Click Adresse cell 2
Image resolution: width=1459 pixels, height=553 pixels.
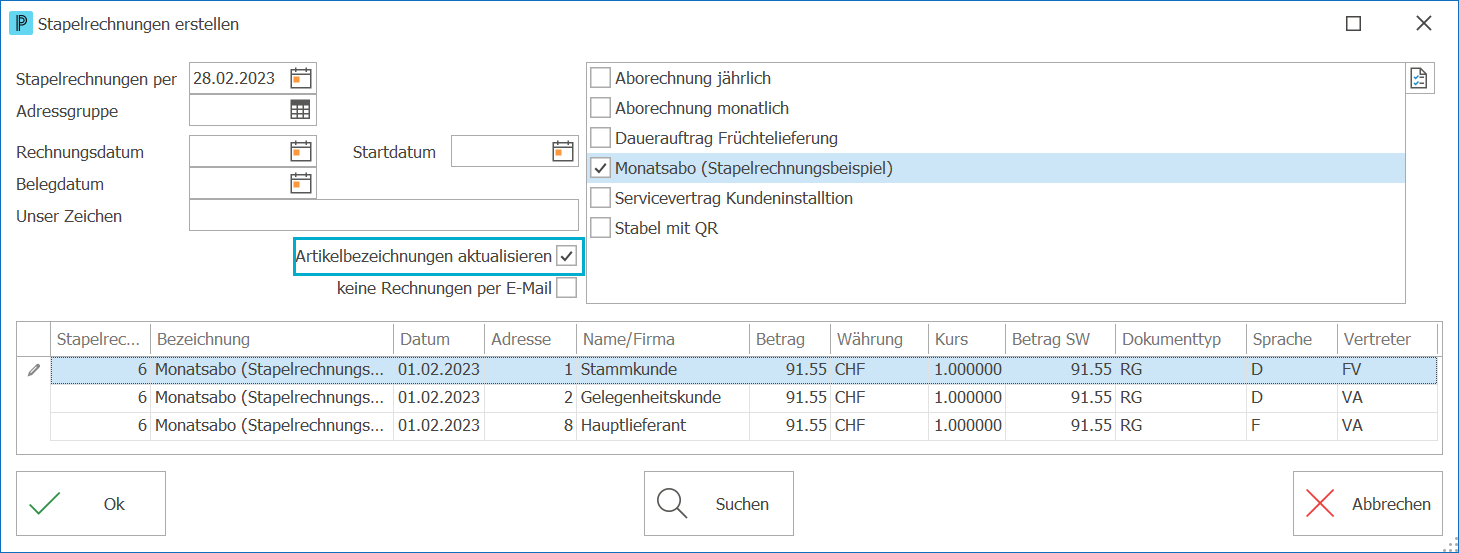pyautogui.click(x=530, y=397)
